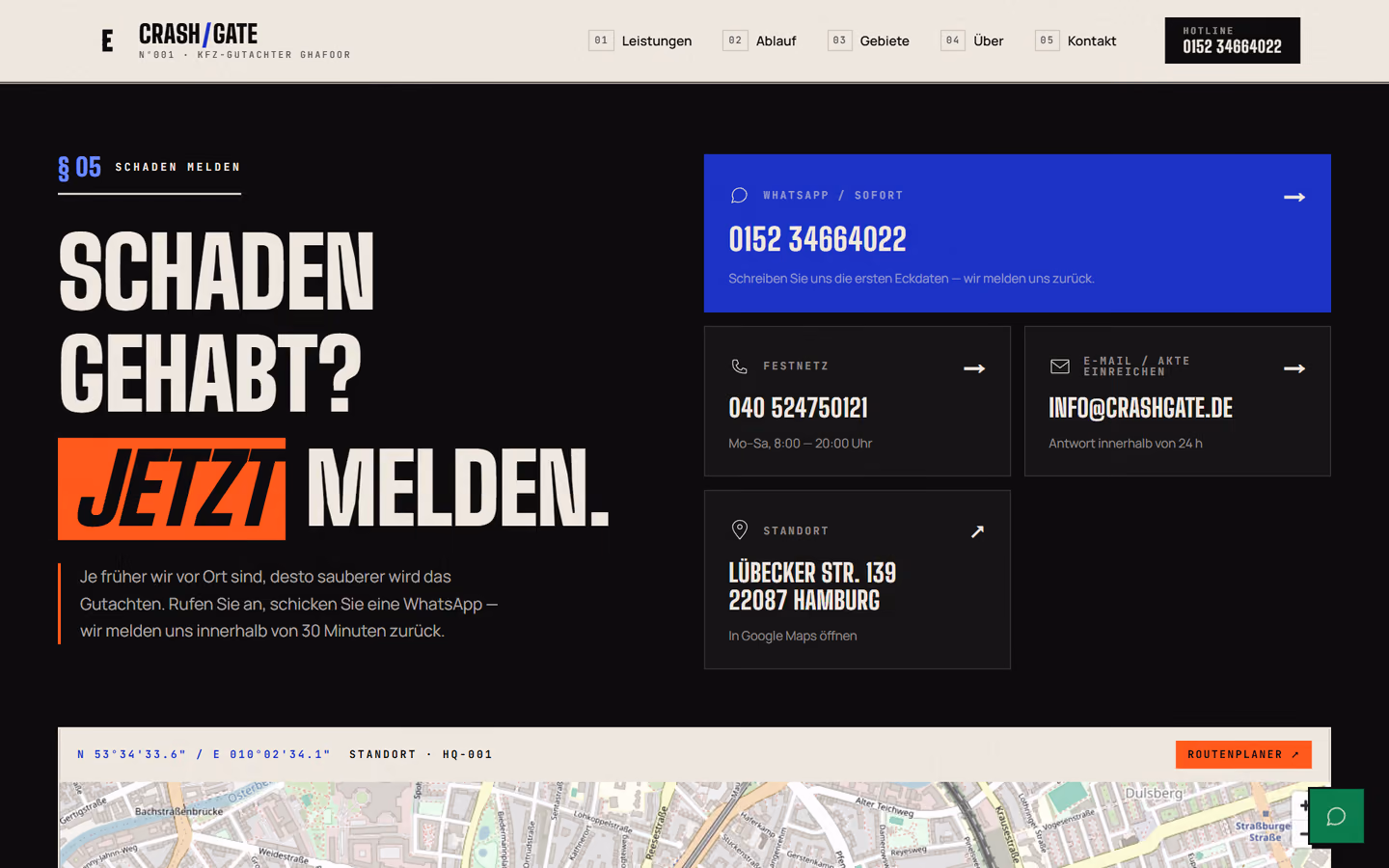Click the arrow in the Festnetz card
The image size is (1389, 868).
[x=974, y=368]
